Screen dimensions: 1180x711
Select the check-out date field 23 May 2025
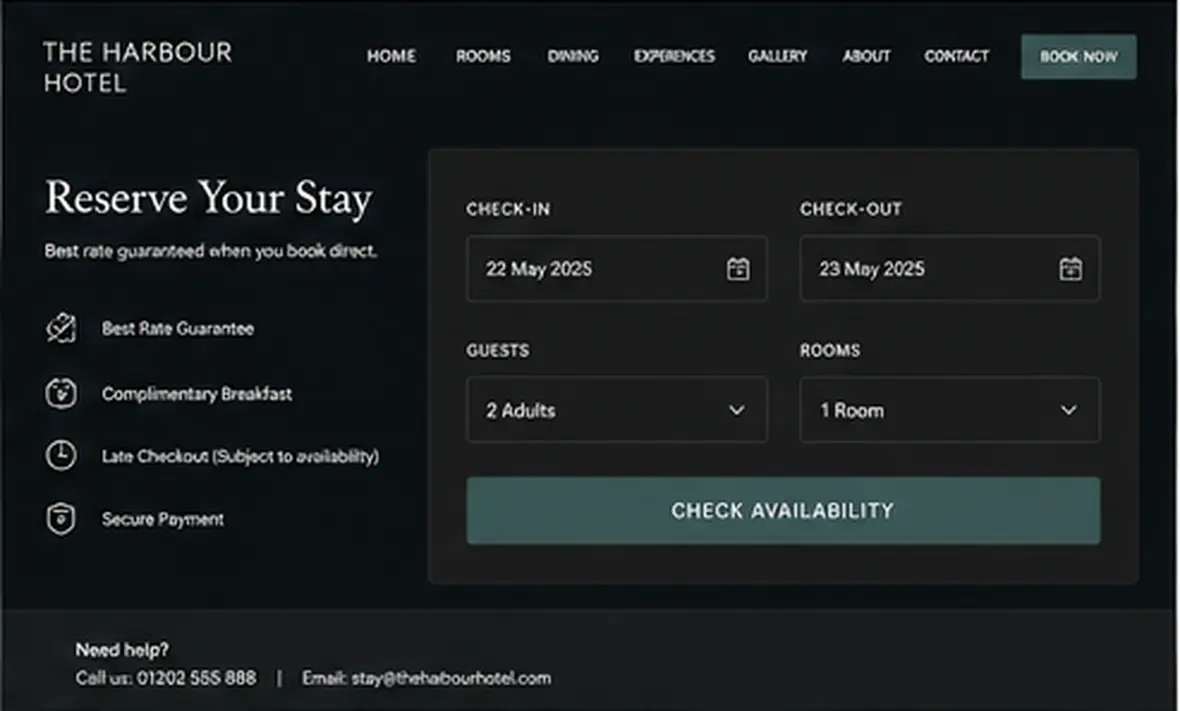point(950,269)
